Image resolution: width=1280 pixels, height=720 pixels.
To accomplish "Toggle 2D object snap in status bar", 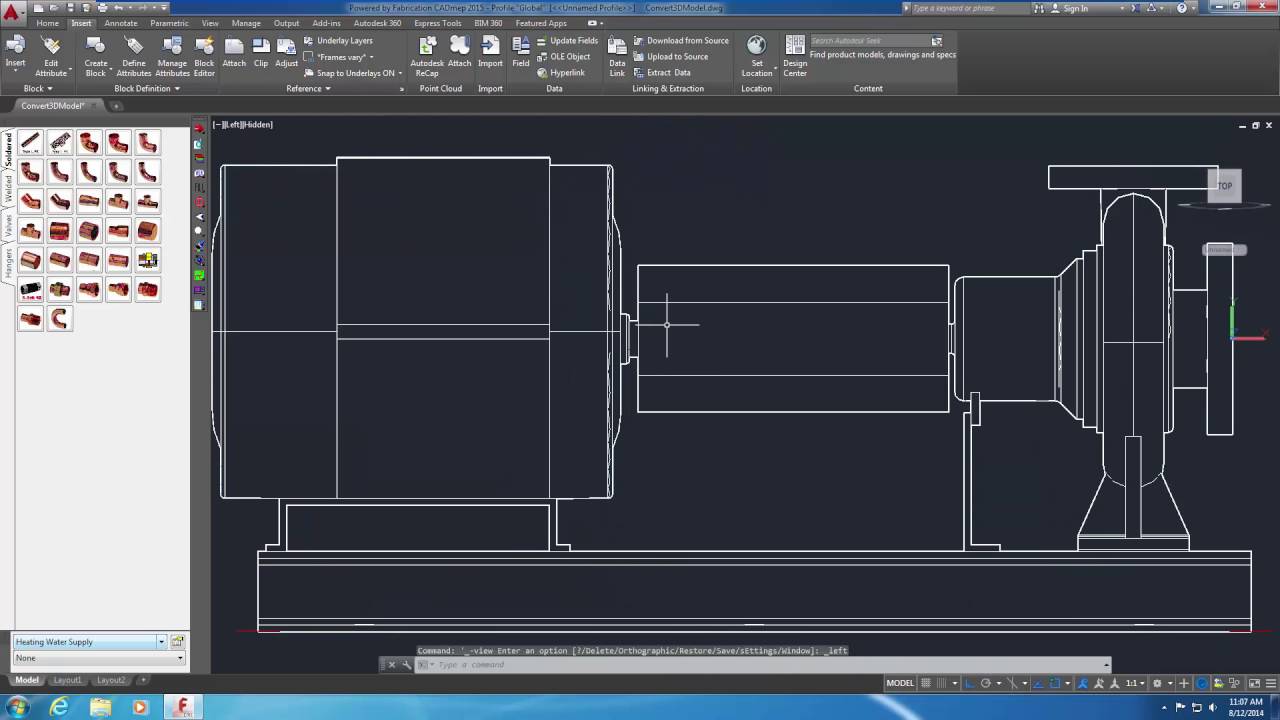I will click(1054, 683).
